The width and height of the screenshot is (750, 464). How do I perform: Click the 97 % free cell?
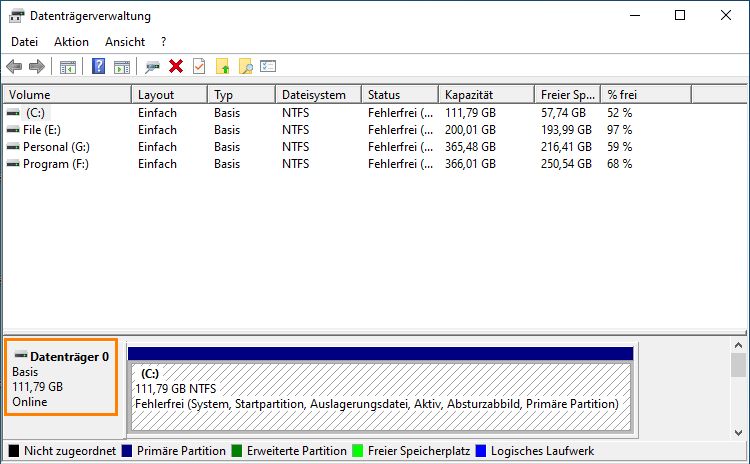coord(619,130)
